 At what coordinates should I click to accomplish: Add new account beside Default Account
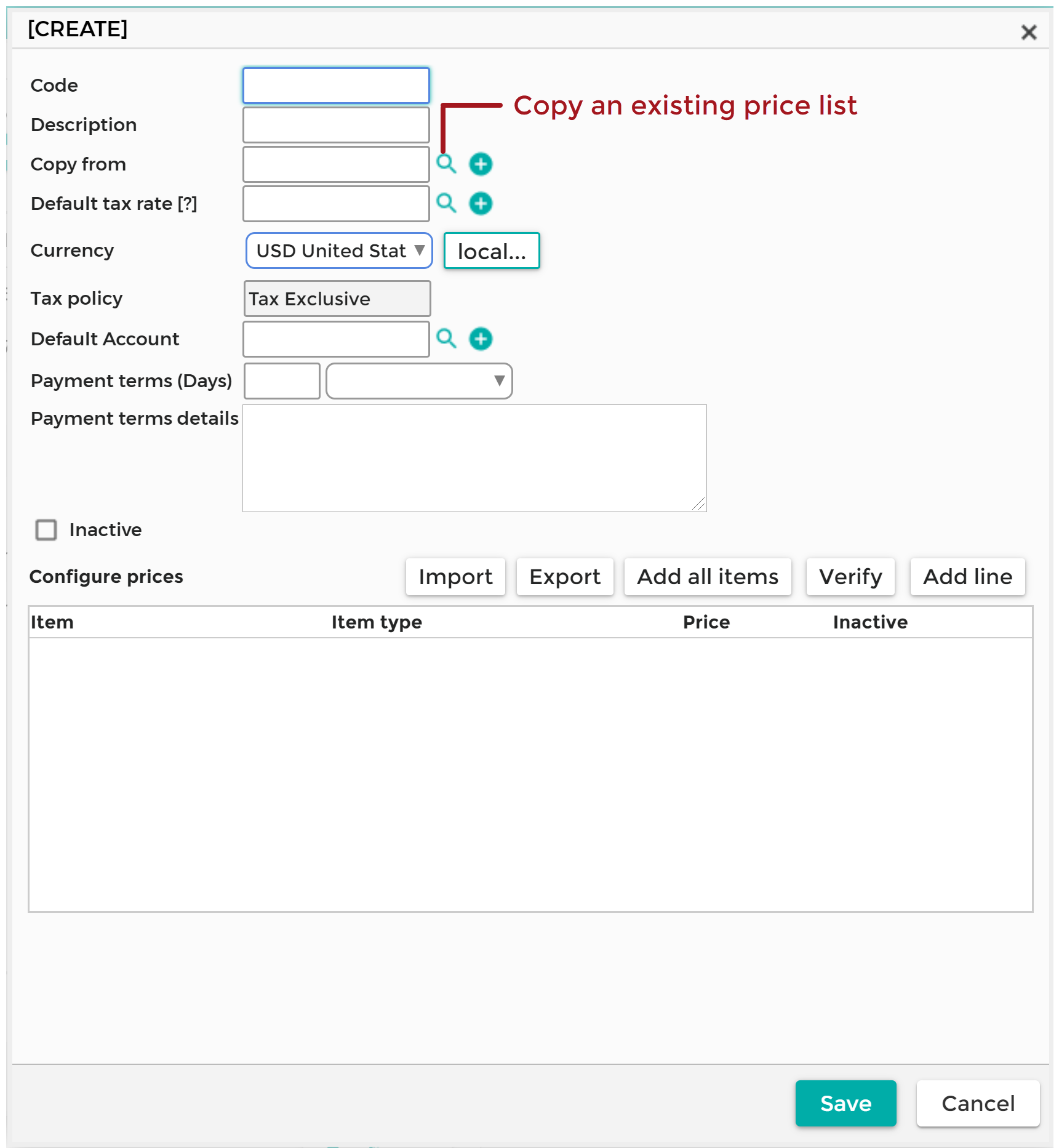coord(481,339)
